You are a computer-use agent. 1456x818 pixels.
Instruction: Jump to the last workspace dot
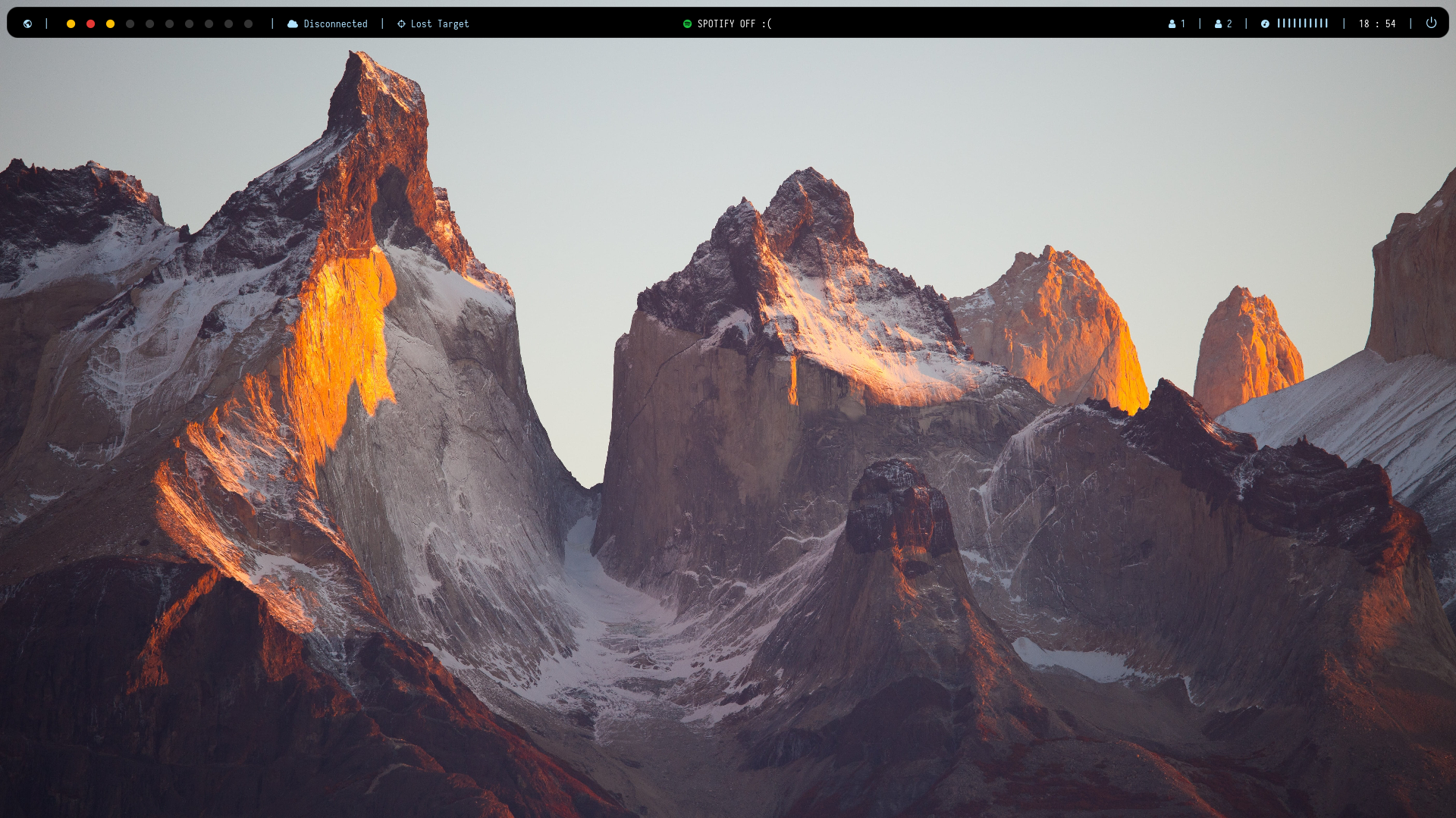[x=249, y=24]
